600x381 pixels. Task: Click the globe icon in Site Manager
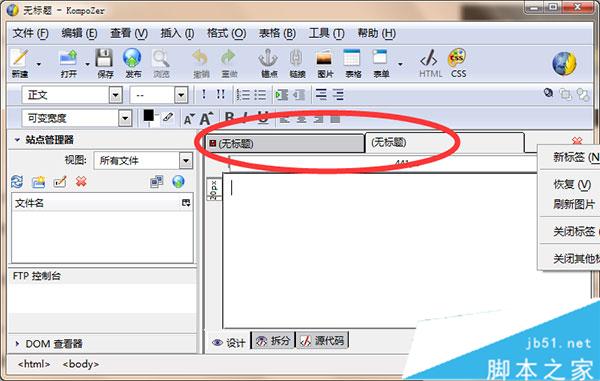[178, 182]
